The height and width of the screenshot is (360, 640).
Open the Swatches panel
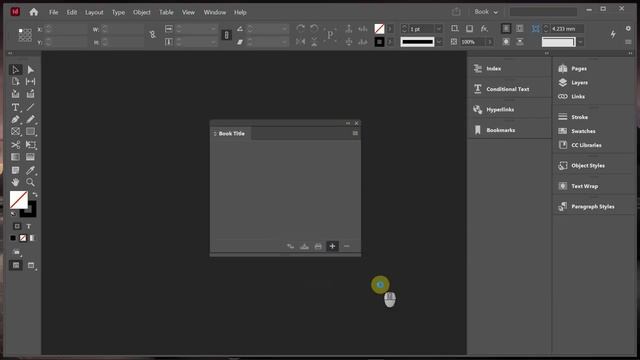583,131
